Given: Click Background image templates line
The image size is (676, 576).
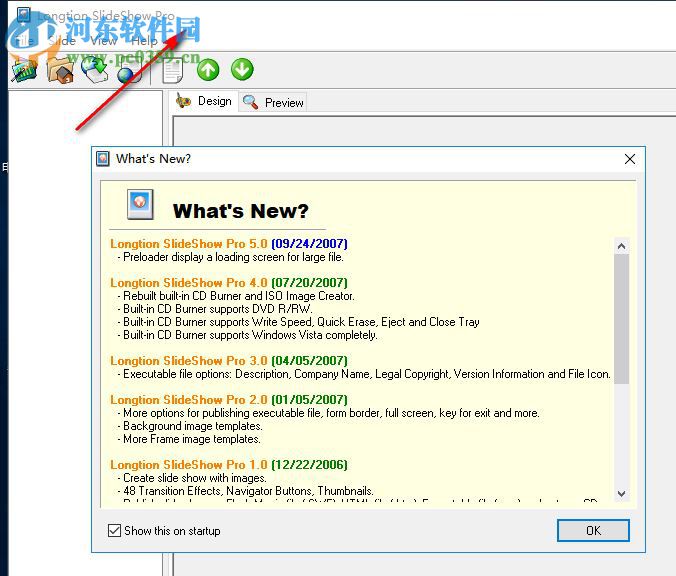Looking at the screenshot, I should click(190, 426).
